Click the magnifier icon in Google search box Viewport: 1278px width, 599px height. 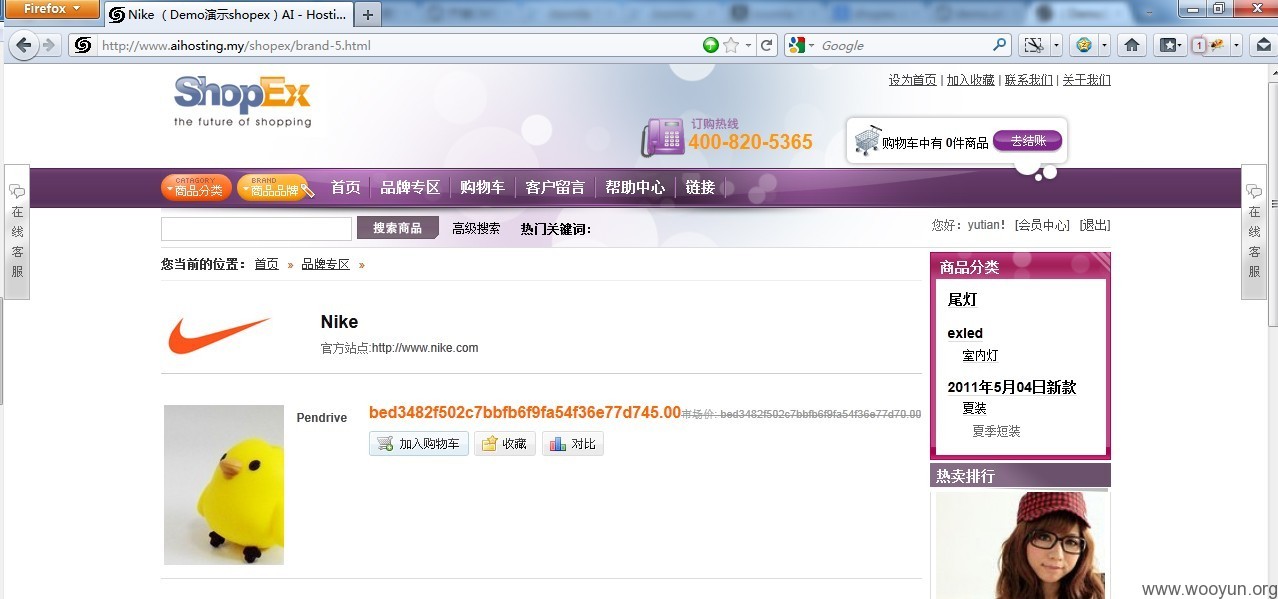pyautogui.click(x=1000, y=45)
